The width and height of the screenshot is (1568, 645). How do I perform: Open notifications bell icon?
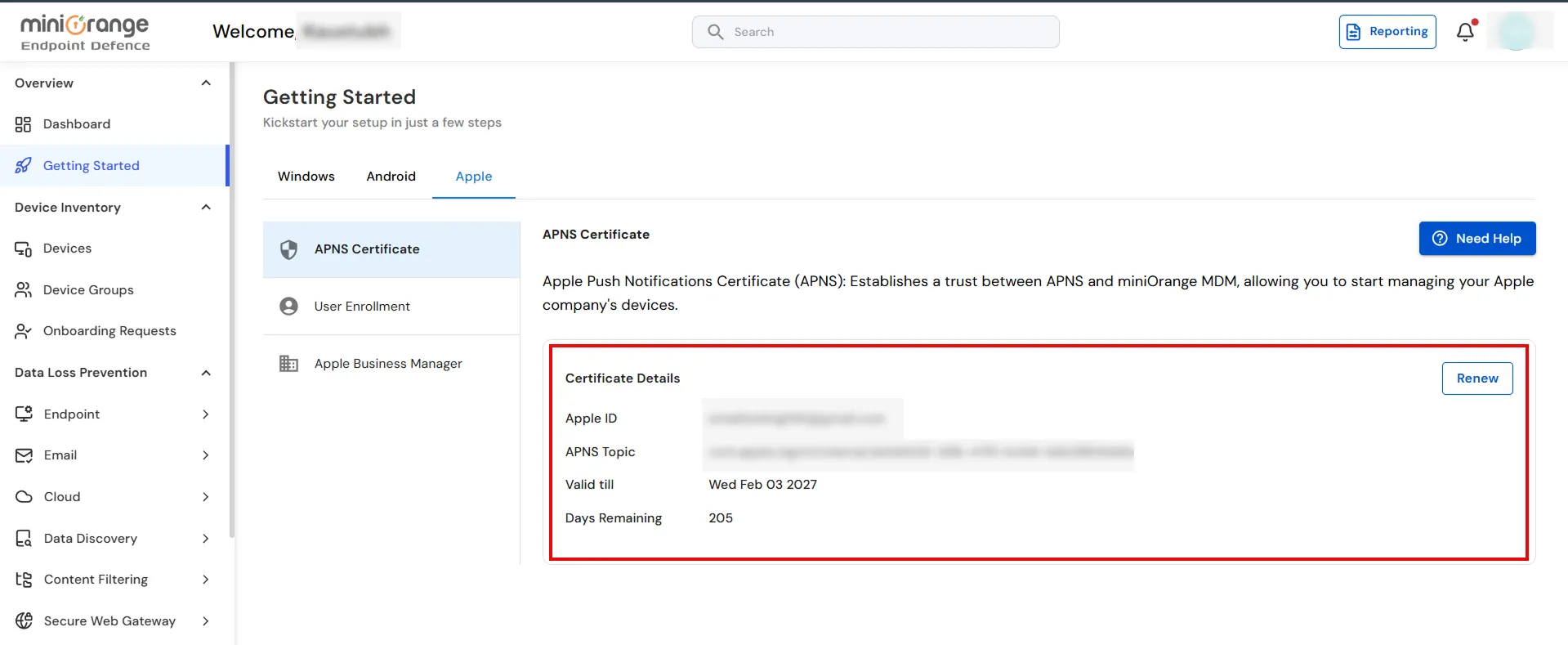click(x=1466, y=31)
